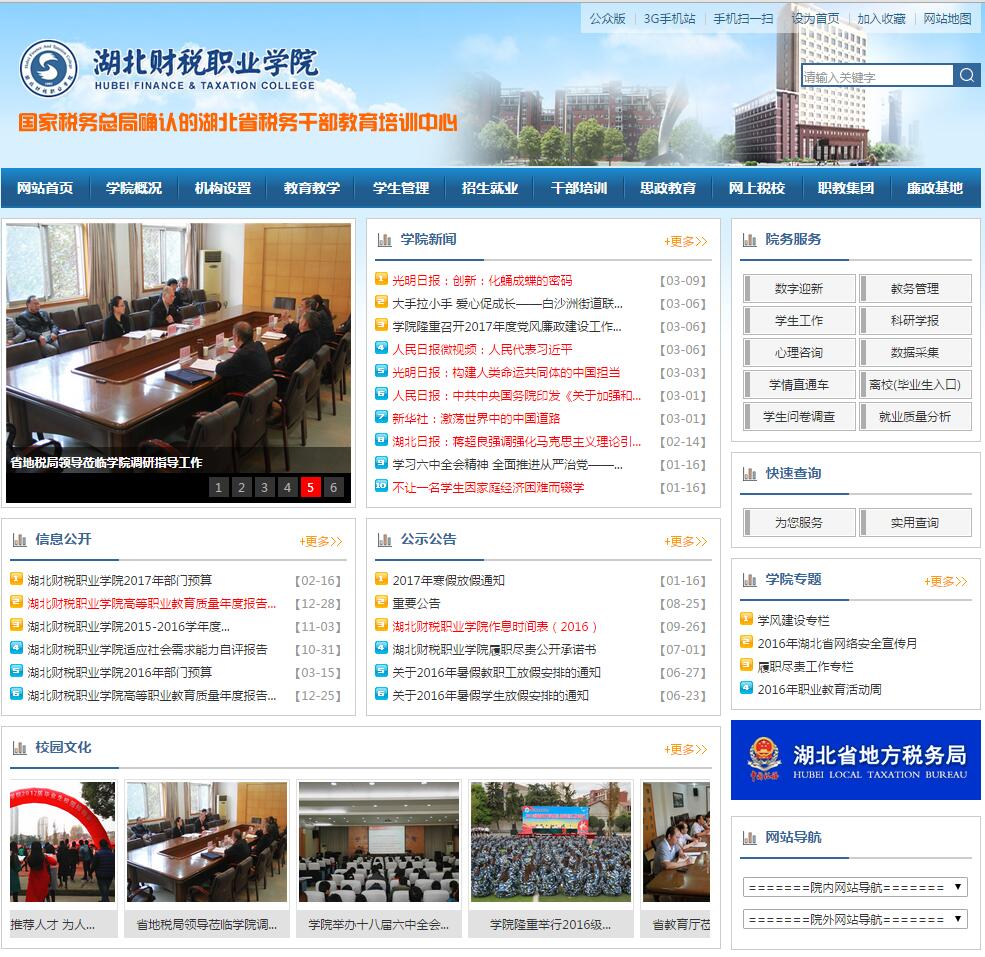Open 学院概况 navigation menu item

pos(134,188)
